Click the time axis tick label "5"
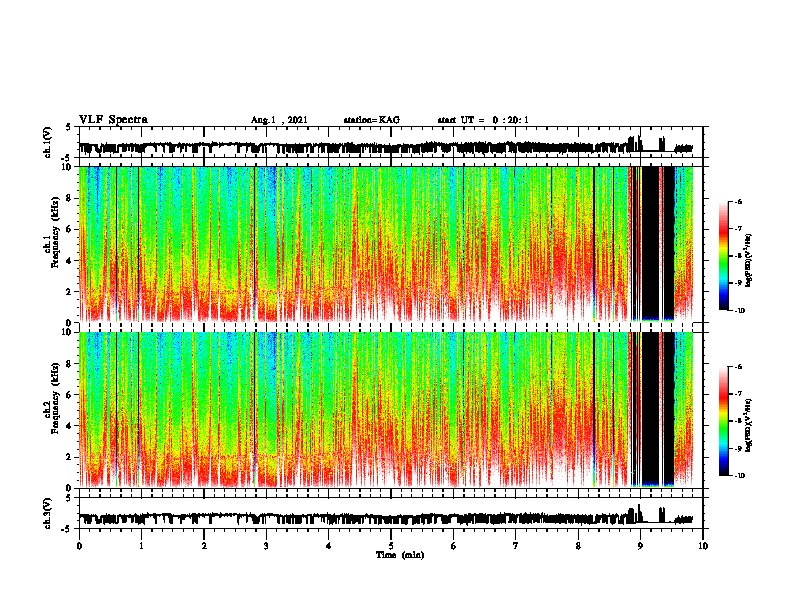Screen dimensions: 792x612 (391, 546)
